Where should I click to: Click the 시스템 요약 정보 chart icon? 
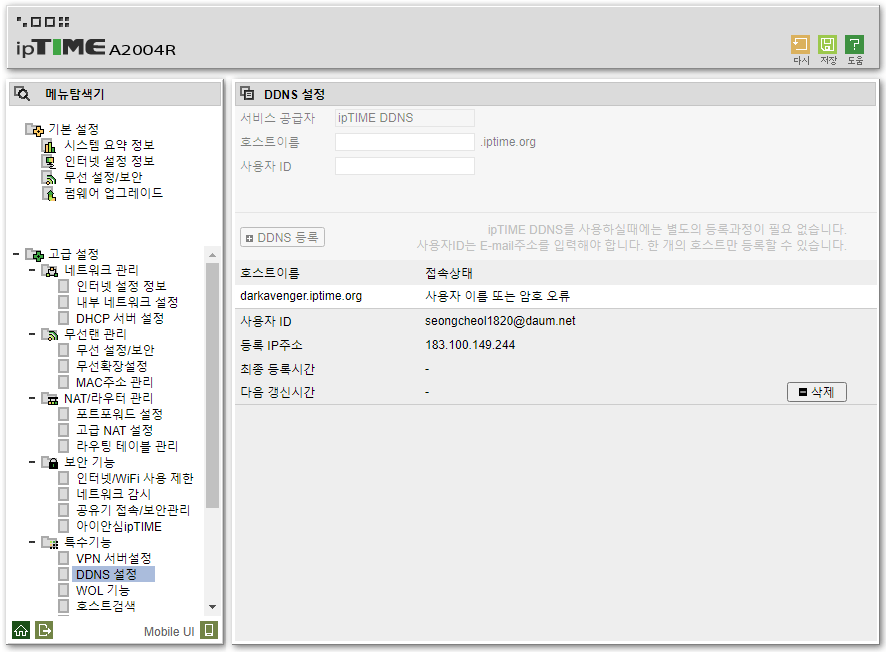[49, 146]
